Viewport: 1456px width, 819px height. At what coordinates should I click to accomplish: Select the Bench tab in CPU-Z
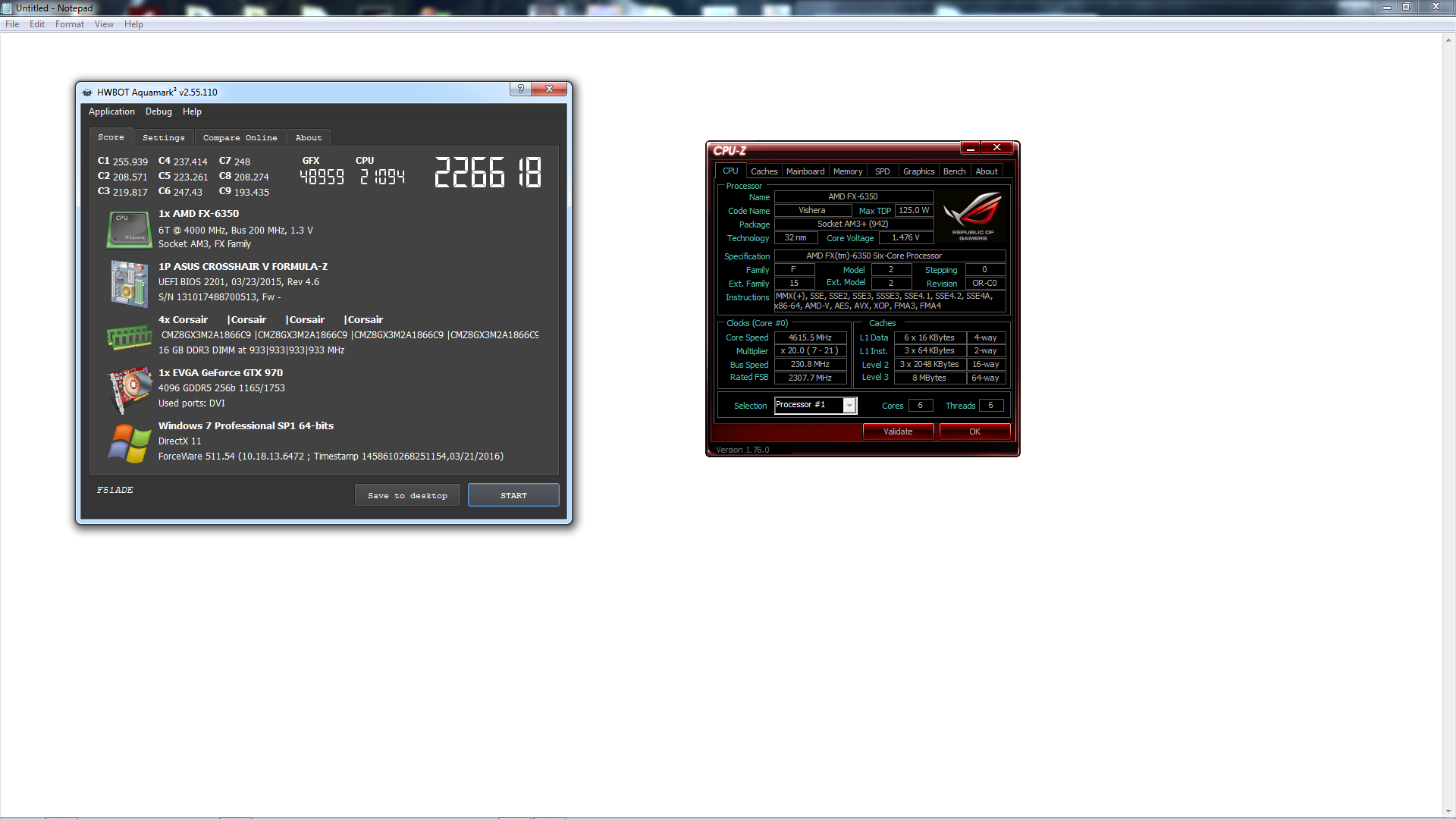coord(954,172)
